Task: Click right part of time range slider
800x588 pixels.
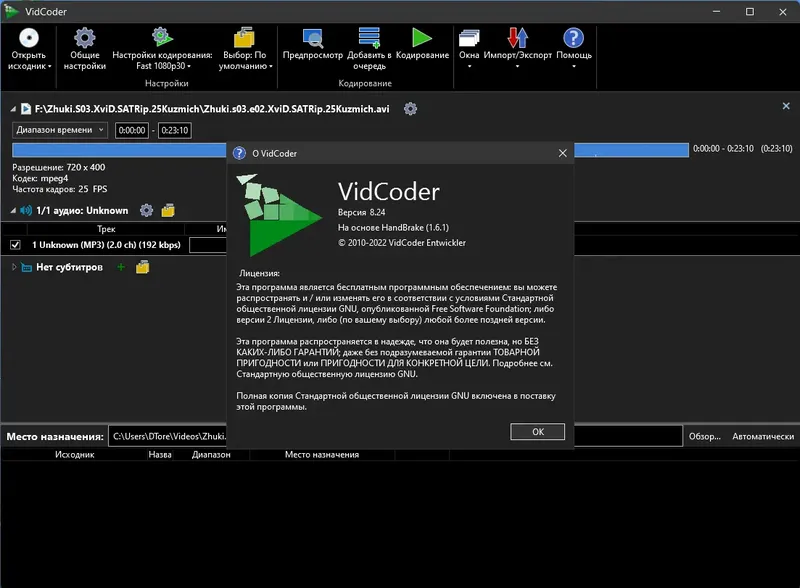Action: tap(632, 150)
